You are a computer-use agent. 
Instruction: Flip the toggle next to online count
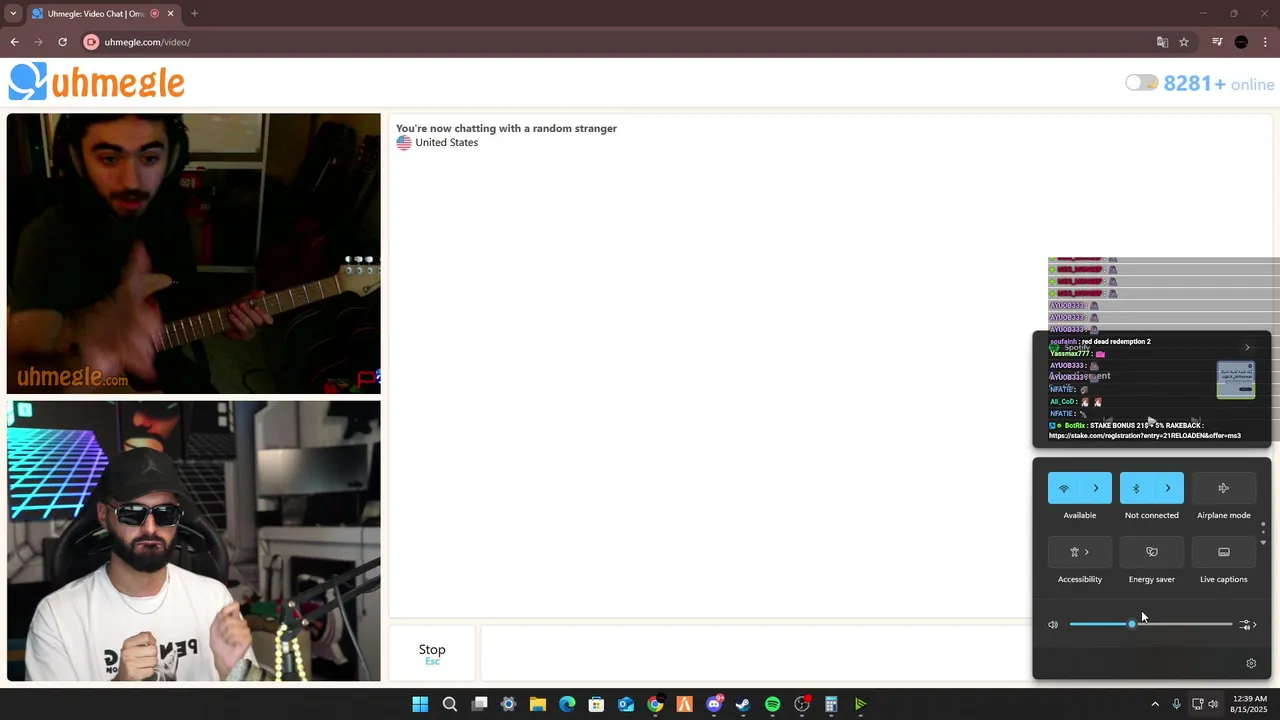coord(1141,83)
